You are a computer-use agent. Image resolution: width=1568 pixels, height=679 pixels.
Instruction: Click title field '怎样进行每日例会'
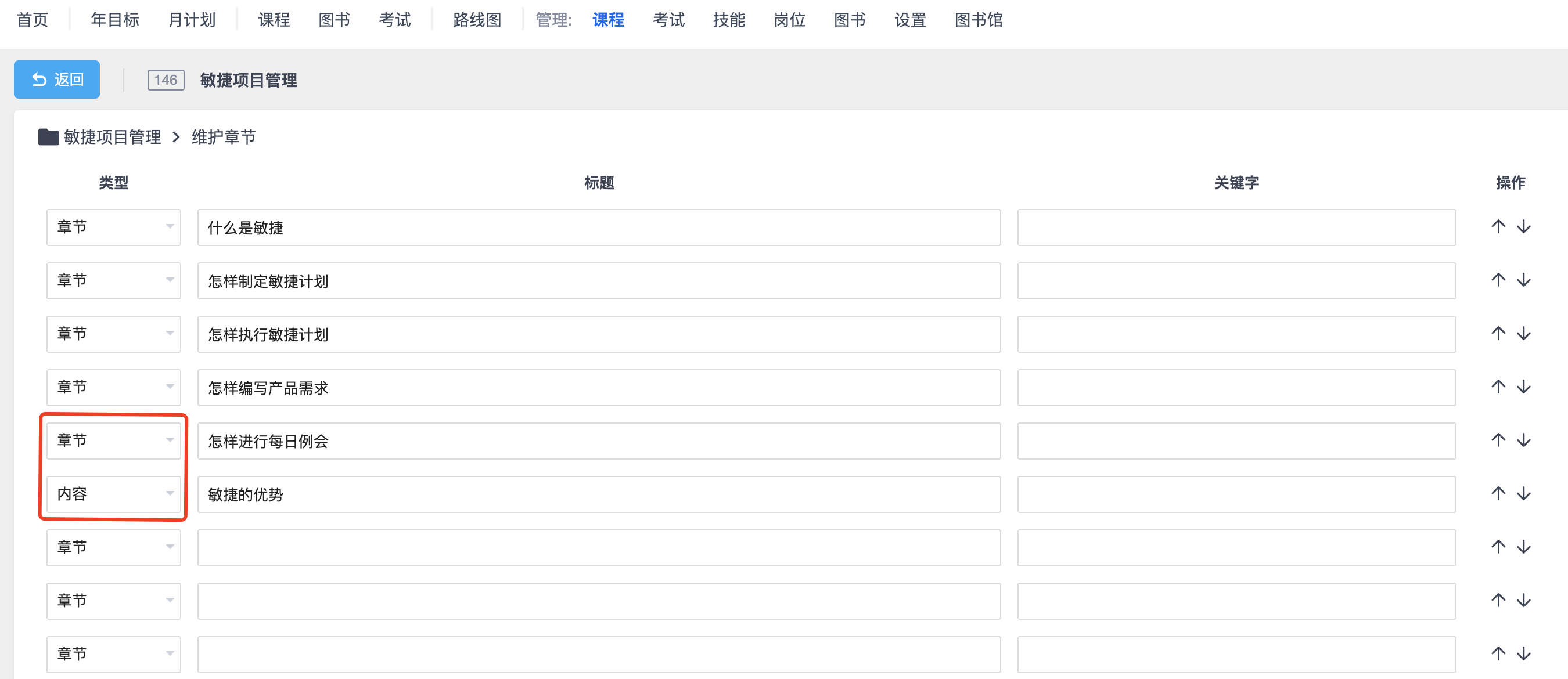pyautogui.click(x=599, y=440)
